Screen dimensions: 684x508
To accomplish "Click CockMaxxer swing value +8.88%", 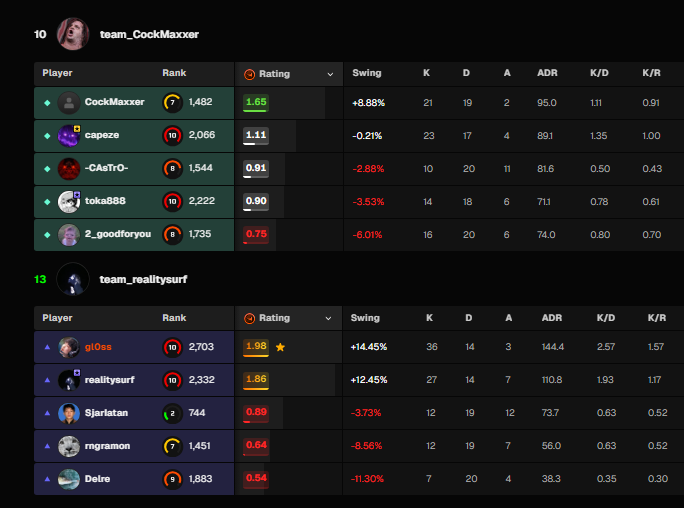I will click(369, 103).
